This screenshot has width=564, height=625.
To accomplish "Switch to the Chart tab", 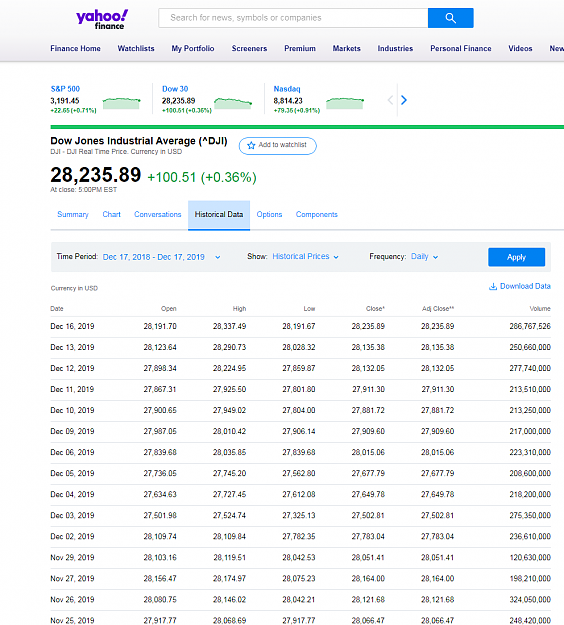I will click(112, 214).
